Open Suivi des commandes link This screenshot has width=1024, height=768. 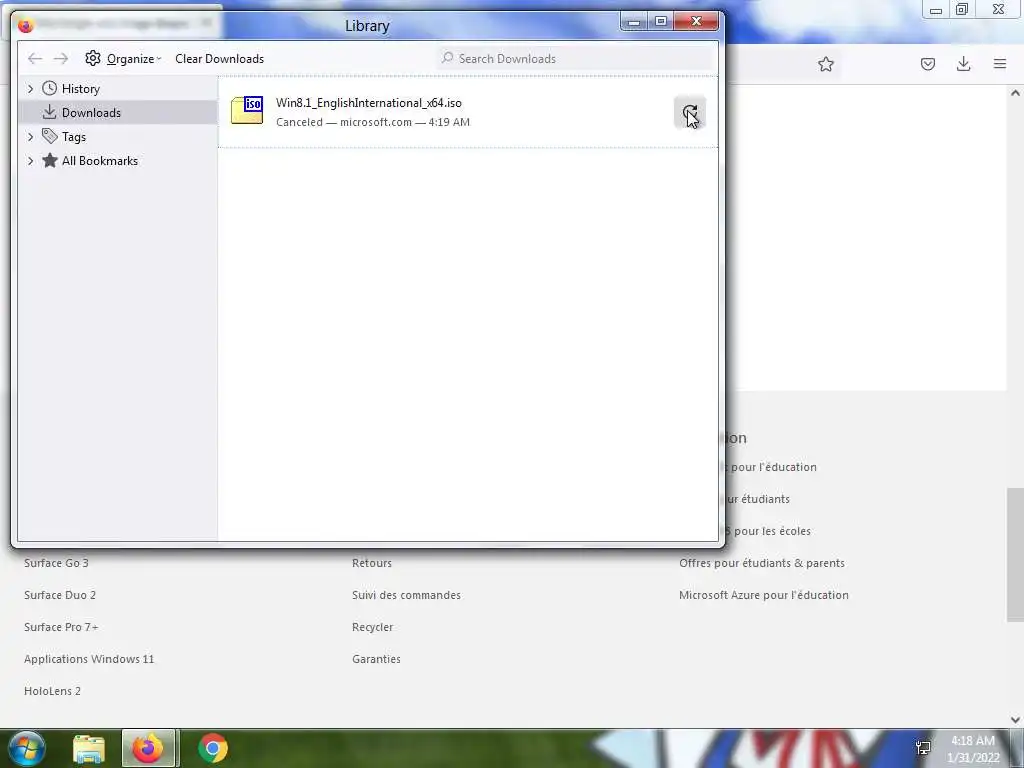pos(406,595)
